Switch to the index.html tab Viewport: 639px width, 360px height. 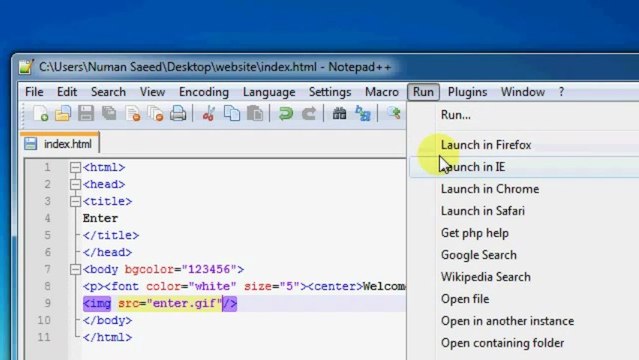[x=60, y=144]
